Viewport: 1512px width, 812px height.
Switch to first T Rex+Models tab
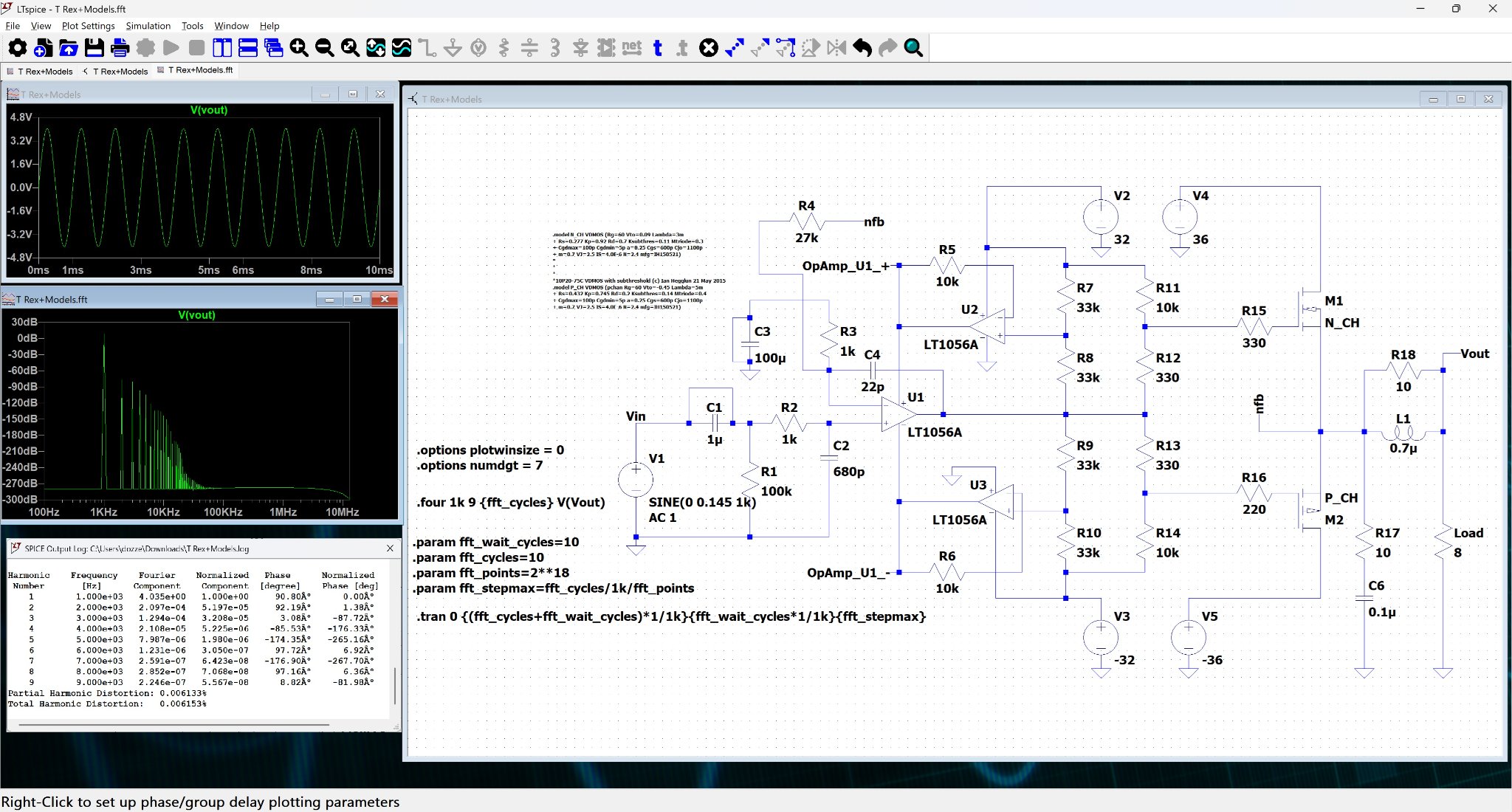pyautogui.click(x=40, y=72)
